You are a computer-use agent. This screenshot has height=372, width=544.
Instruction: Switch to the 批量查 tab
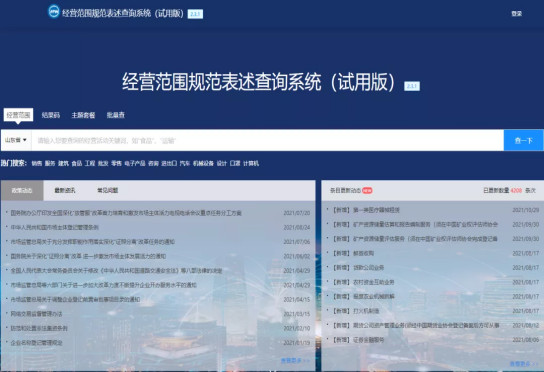[116, 115]
